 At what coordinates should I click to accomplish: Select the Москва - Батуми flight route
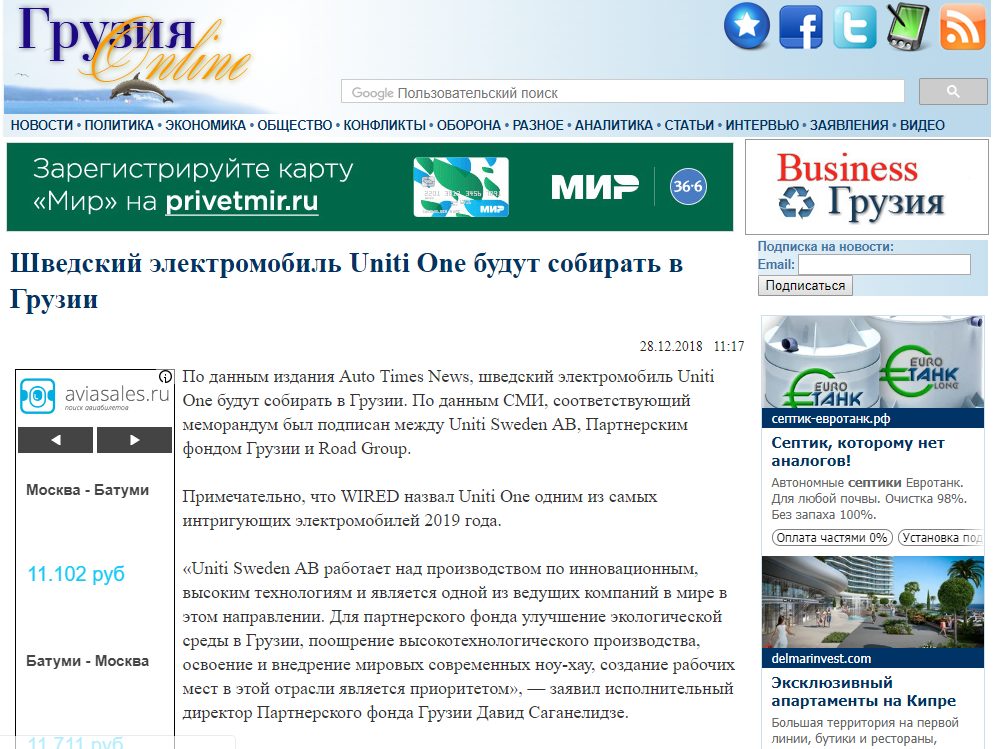coord(87,490)
